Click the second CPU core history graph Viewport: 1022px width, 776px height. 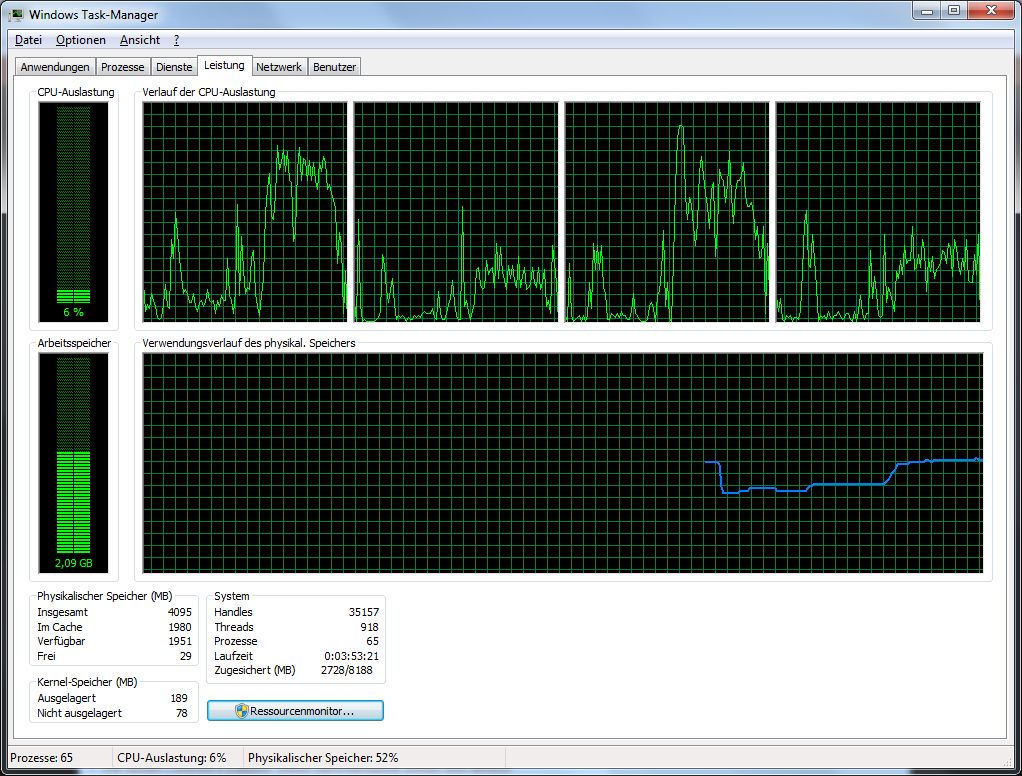point(456,212)
